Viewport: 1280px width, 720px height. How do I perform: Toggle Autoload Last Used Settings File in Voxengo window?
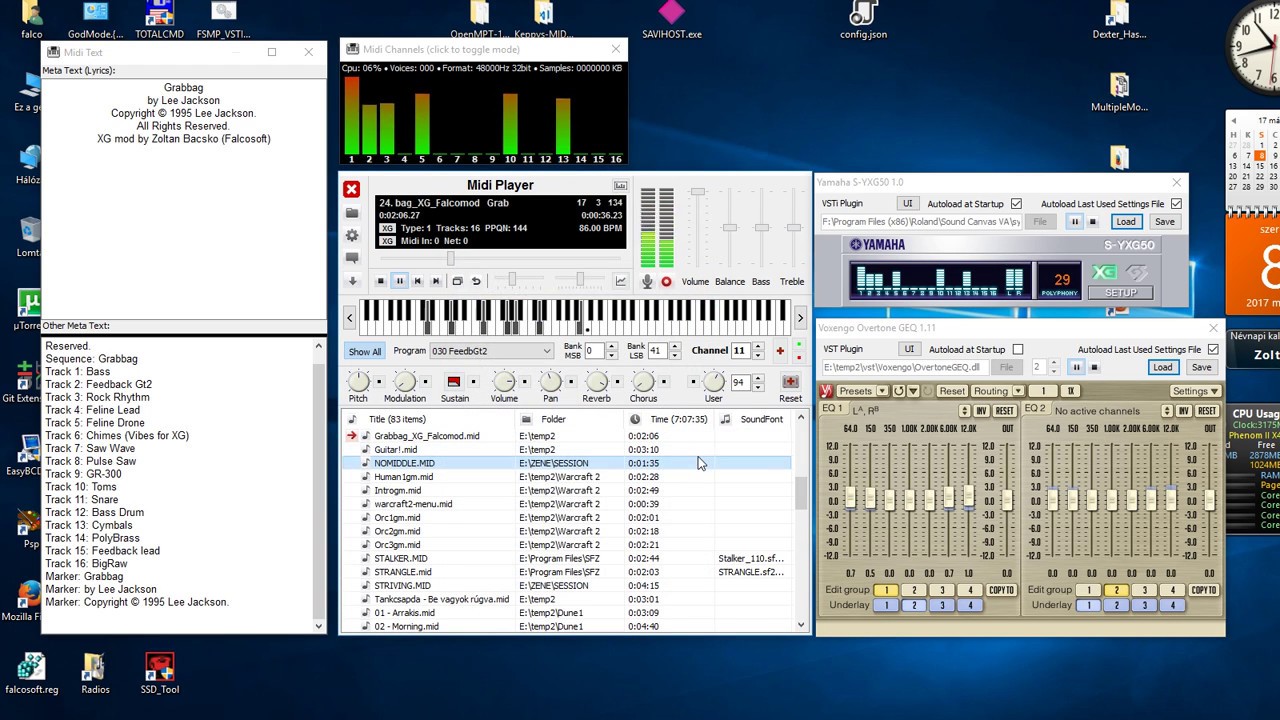(x=1213, y=350)
